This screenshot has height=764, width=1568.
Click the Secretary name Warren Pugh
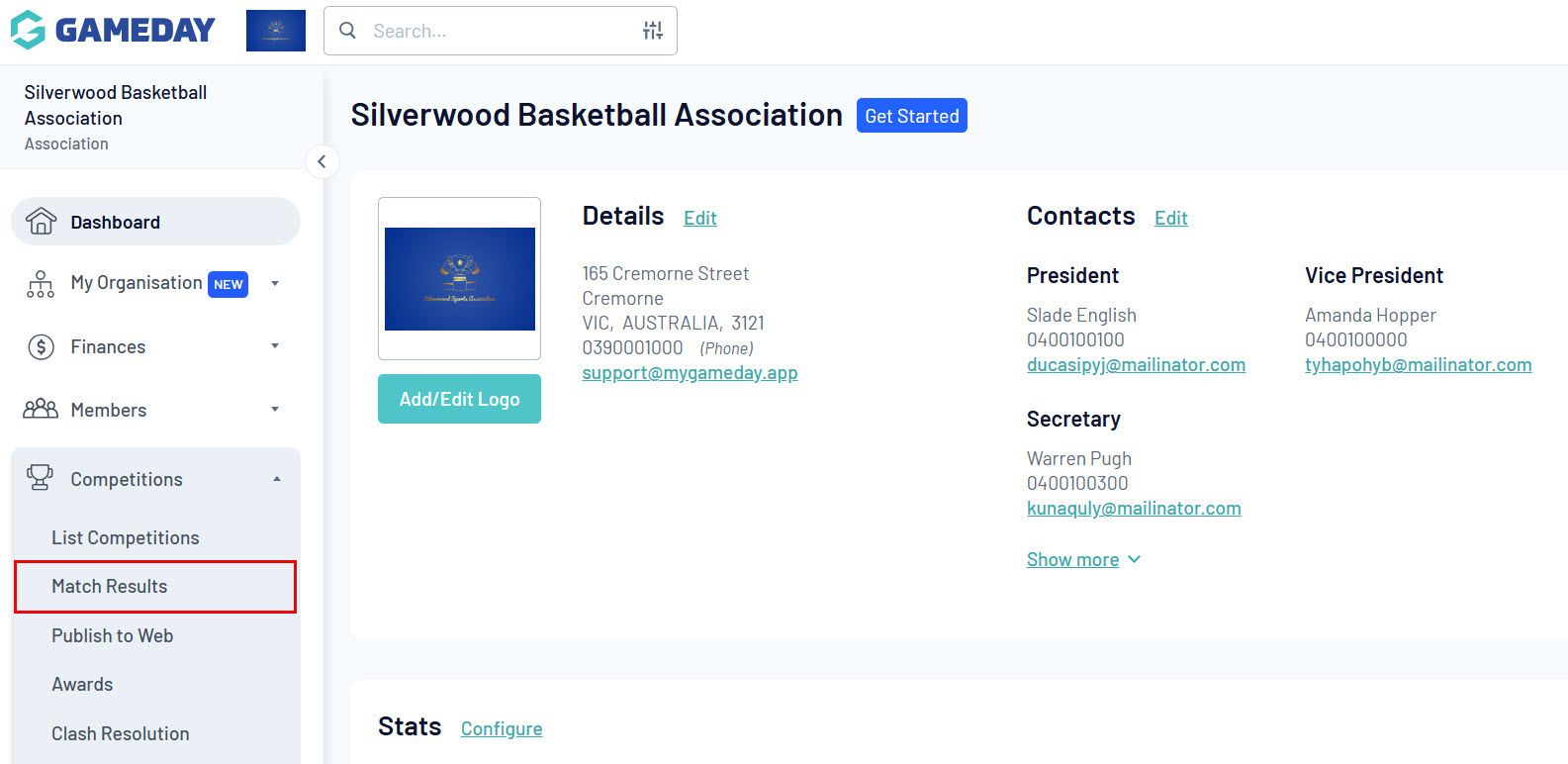click(1079, 458)
